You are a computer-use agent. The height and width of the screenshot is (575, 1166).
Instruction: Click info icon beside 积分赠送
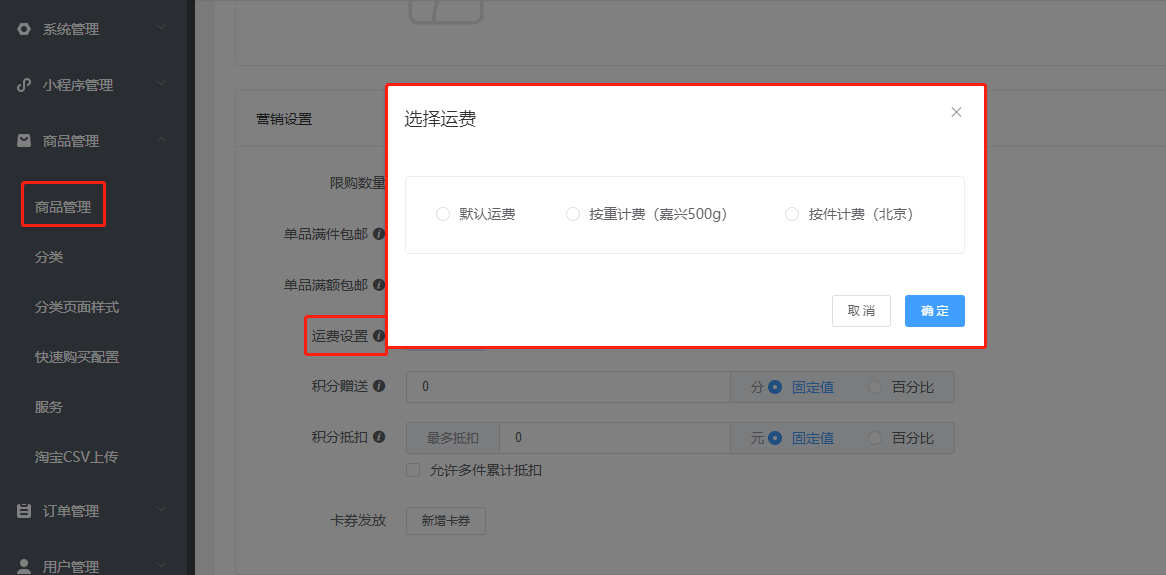(x=379, y=386)
